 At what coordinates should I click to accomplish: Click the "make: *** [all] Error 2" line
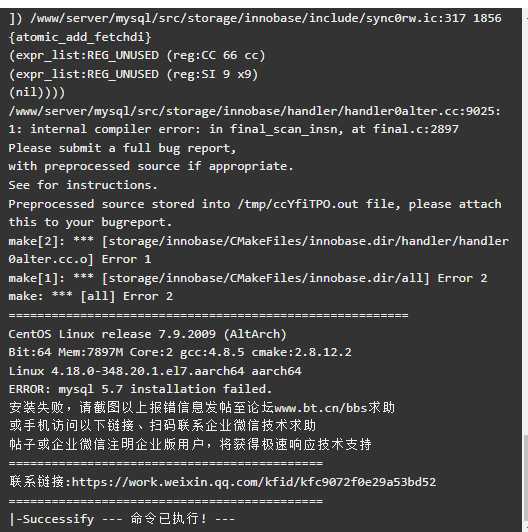tap(91, 297)
